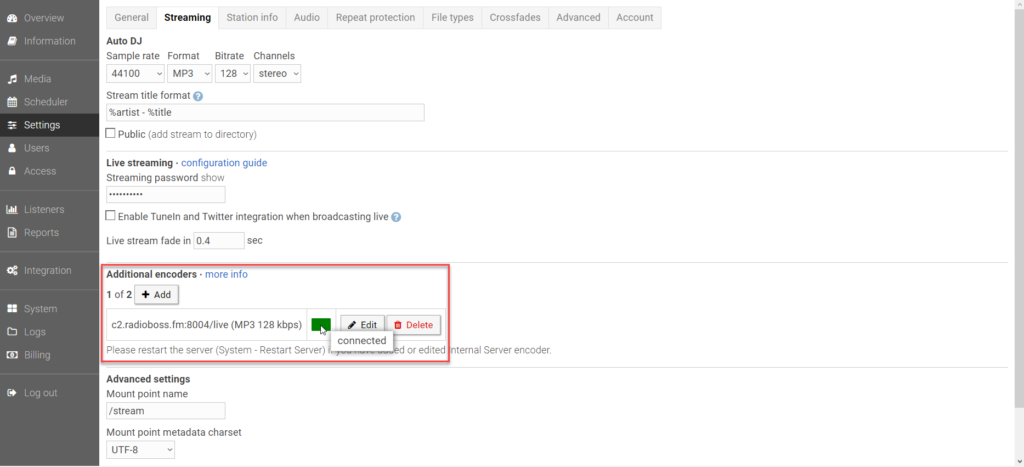The image size is (1024, 467).
Task: Open the live streaming configuration guide link
Action: (224, 162)
